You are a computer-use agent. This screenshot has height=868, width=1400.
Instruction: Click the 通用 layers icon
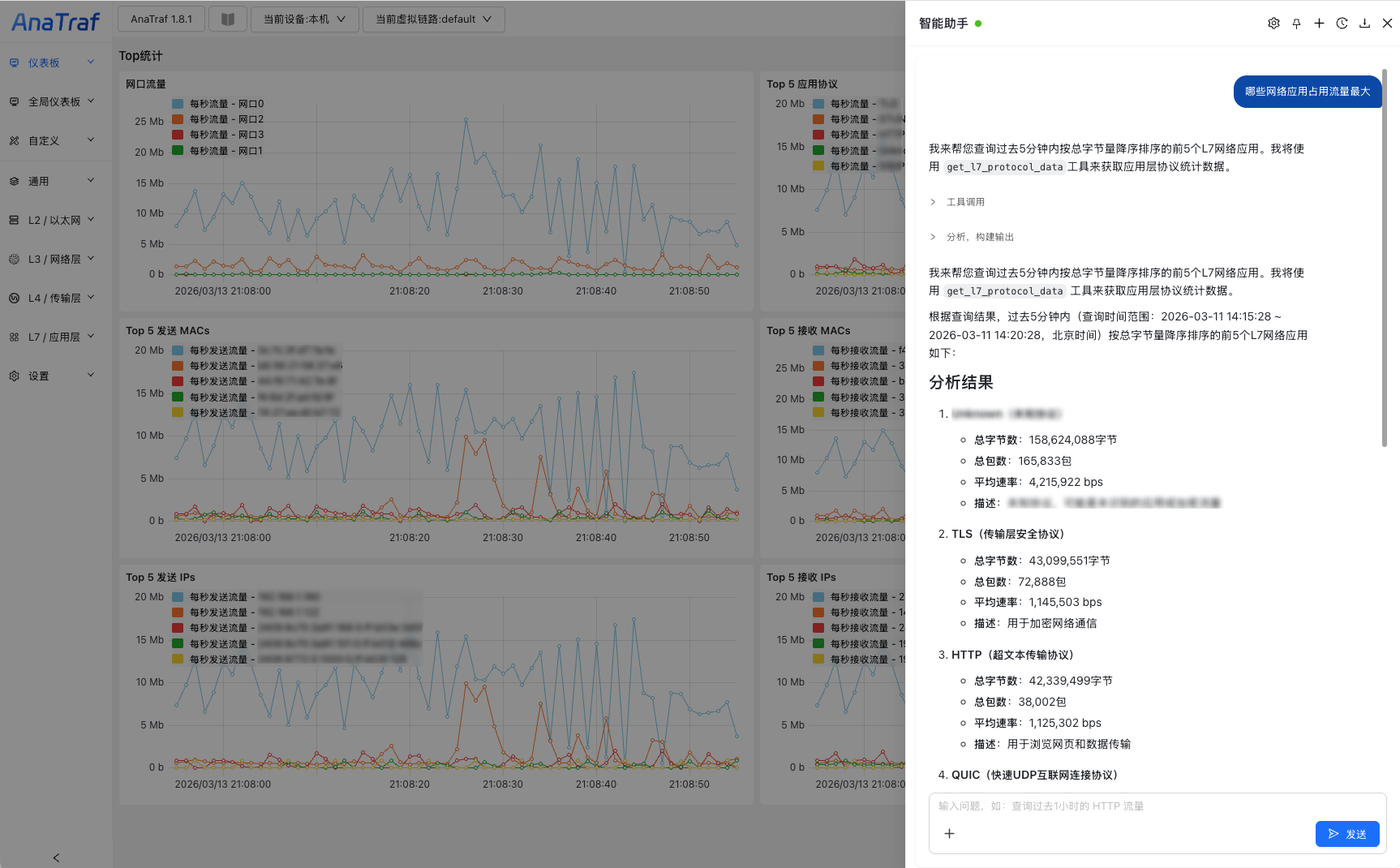click(14, 181)
